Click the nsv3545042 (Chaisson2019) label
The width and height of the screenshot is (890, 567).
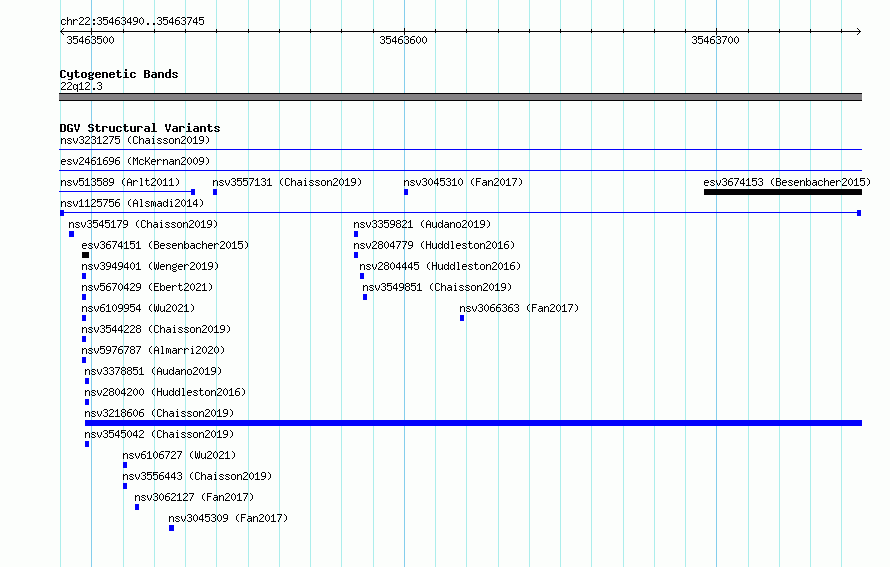coord(159,434)
